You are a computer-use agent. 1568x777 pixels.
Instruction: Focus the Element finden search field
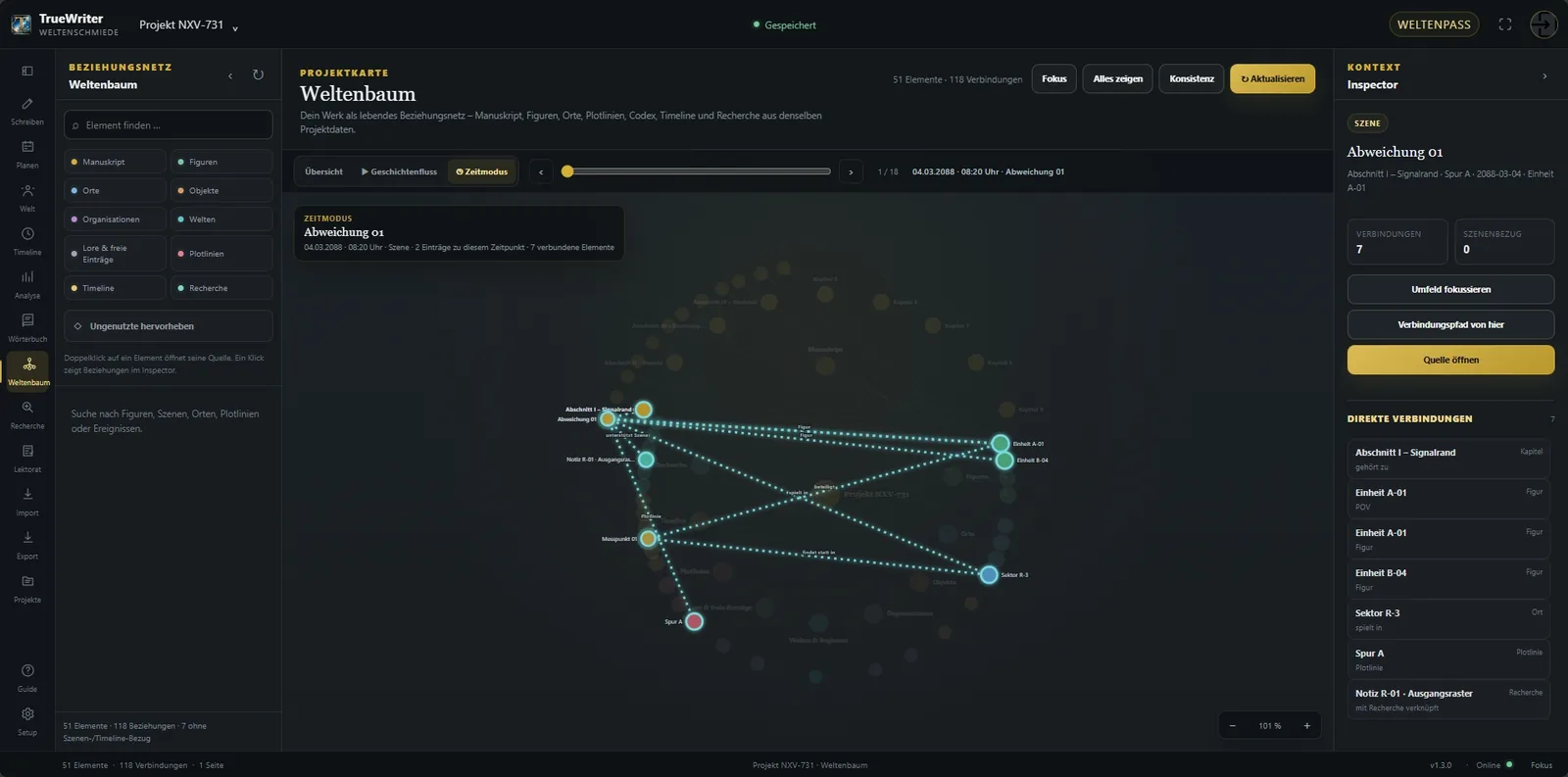coord(169,125)
